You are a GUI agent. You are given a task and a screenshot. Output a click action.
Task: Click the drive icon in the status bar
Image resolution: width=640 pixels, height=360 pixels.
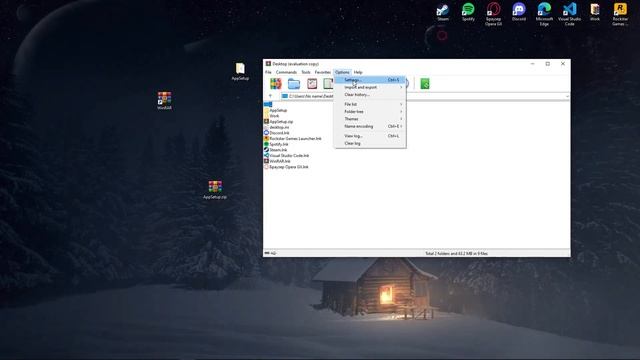coord(267,253)
